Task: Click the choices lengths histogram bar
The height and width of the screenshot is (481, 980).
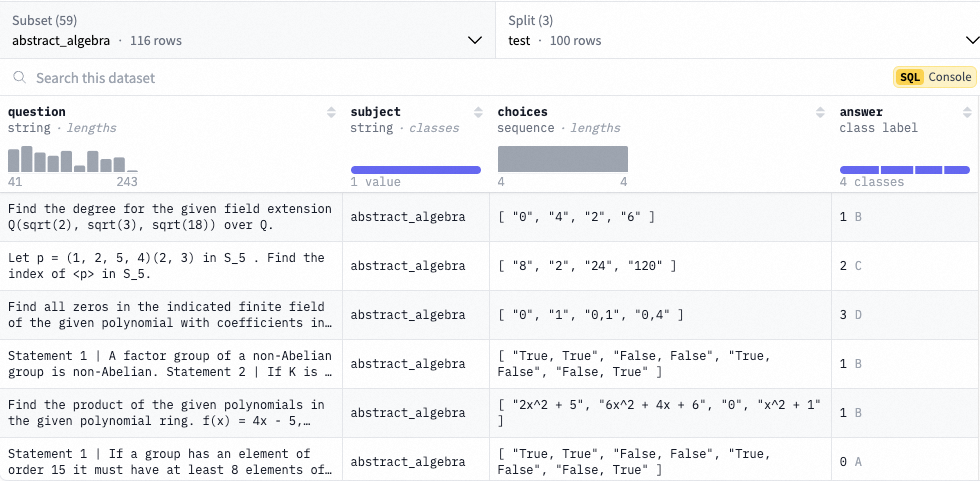Action: point(562,159)
